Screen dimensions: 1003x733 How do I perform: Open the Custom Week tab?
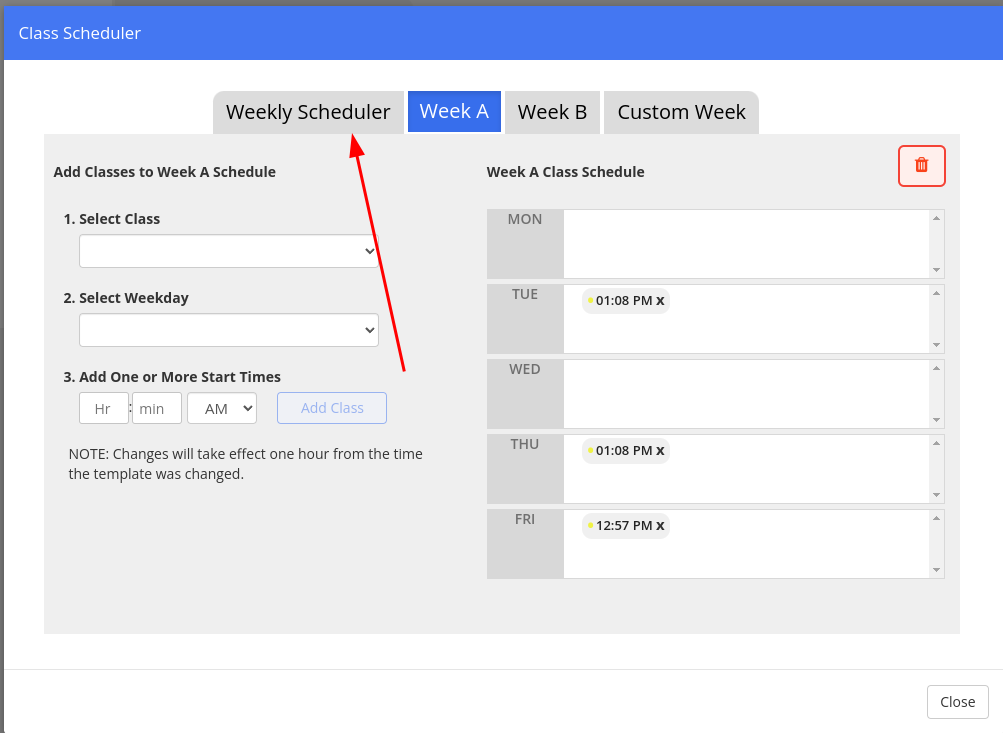[681, 112]
